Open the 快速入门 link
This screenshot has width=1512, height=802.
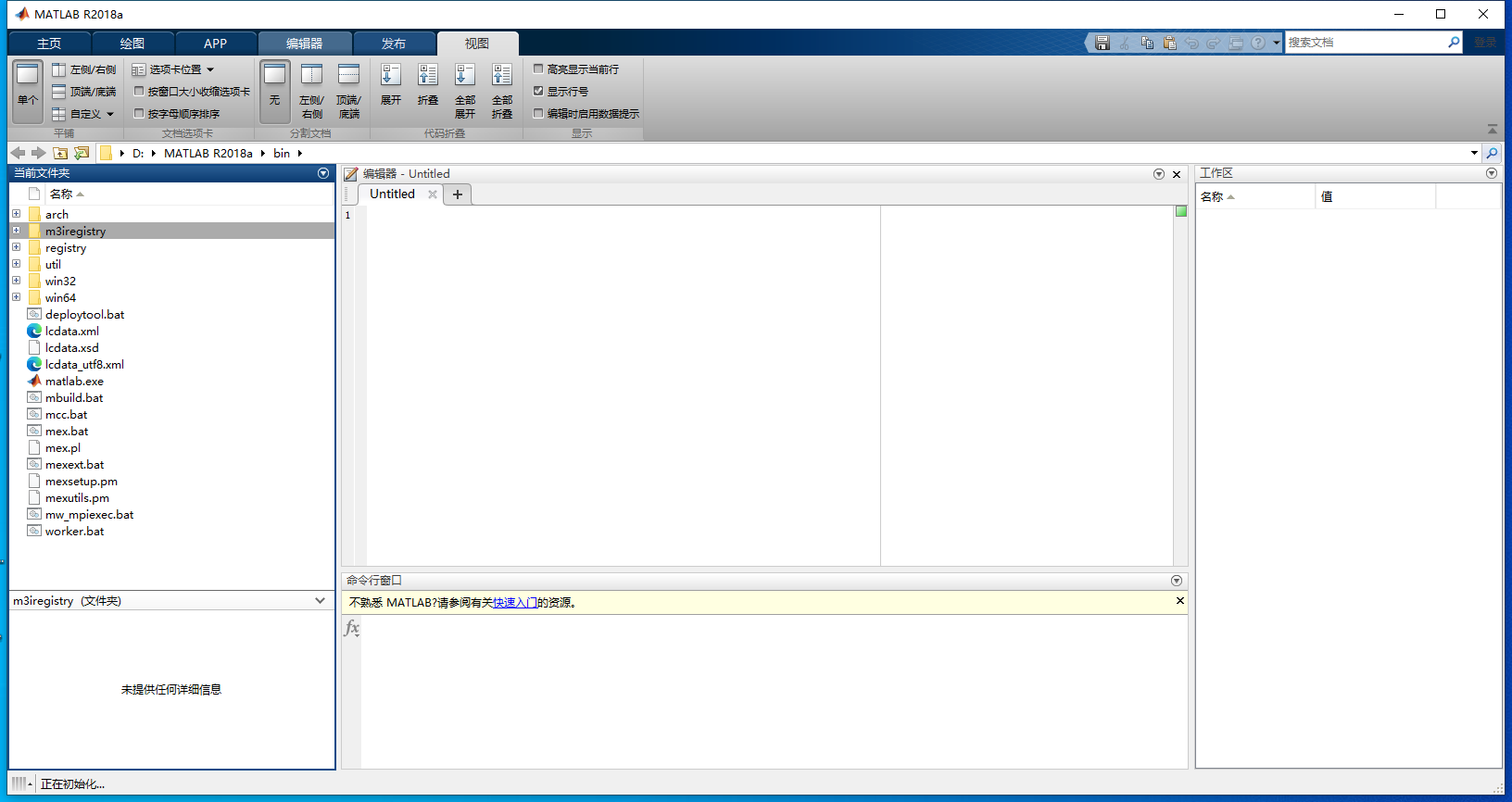(515, 603)
